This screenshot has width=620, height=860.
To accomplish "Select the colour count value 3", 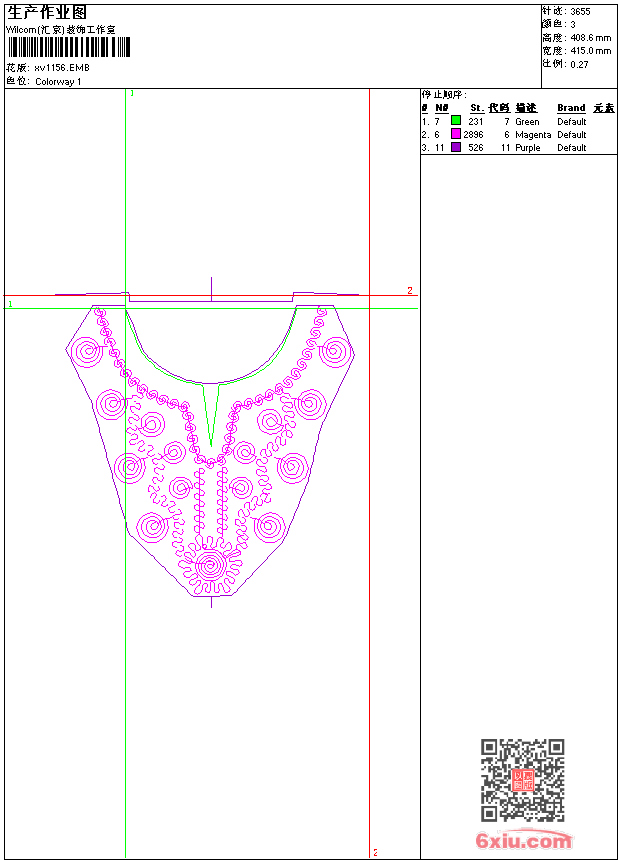I will [x=573, y=25].
